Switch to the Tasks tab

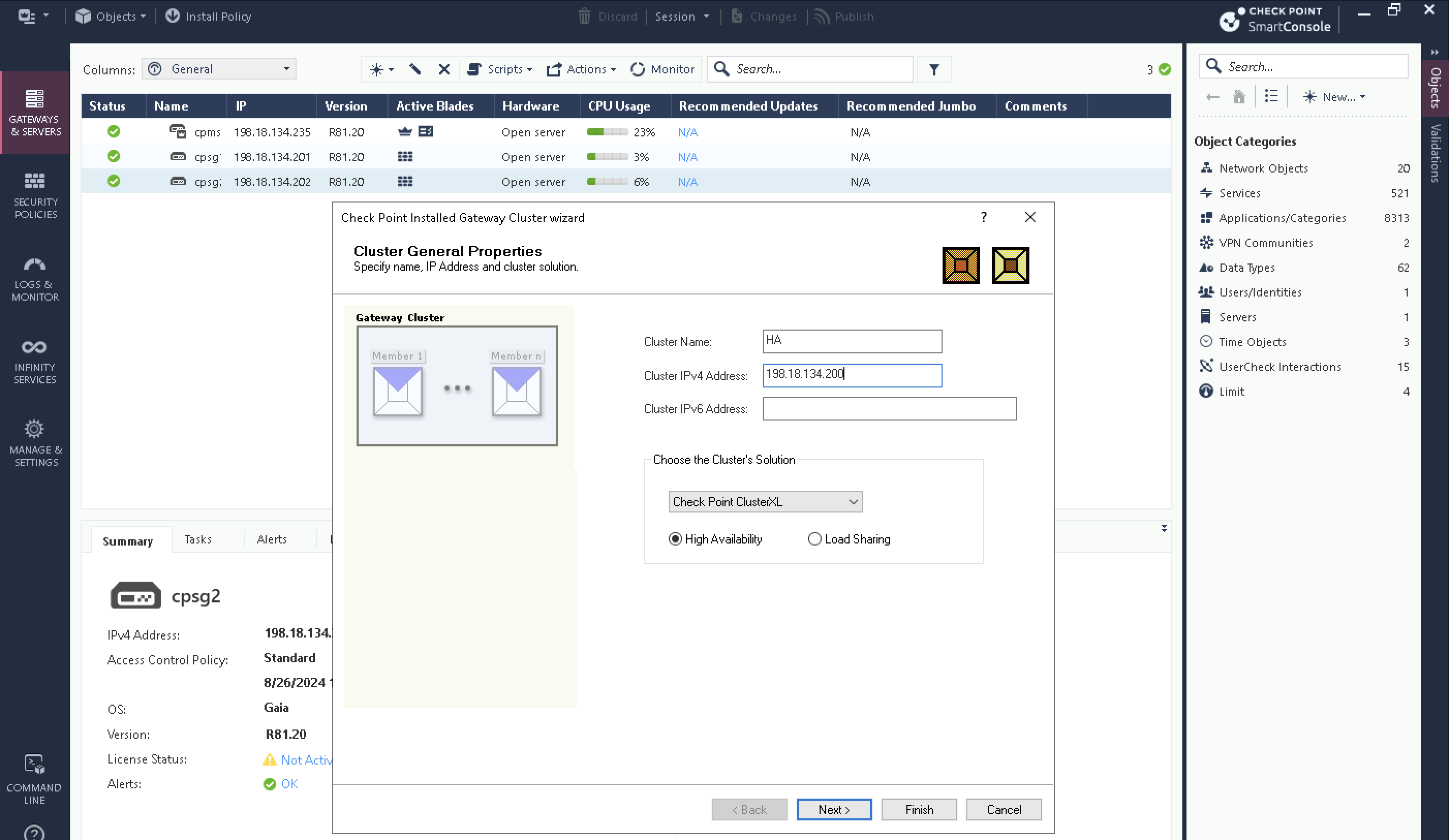coord(198,539)
